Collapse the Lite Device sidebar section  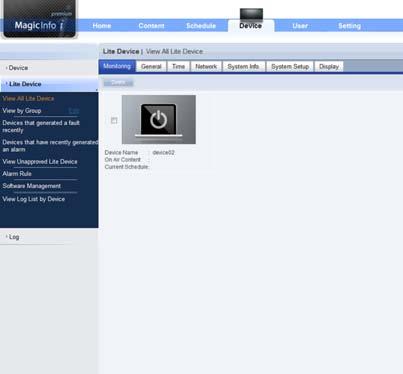[49, 84]
